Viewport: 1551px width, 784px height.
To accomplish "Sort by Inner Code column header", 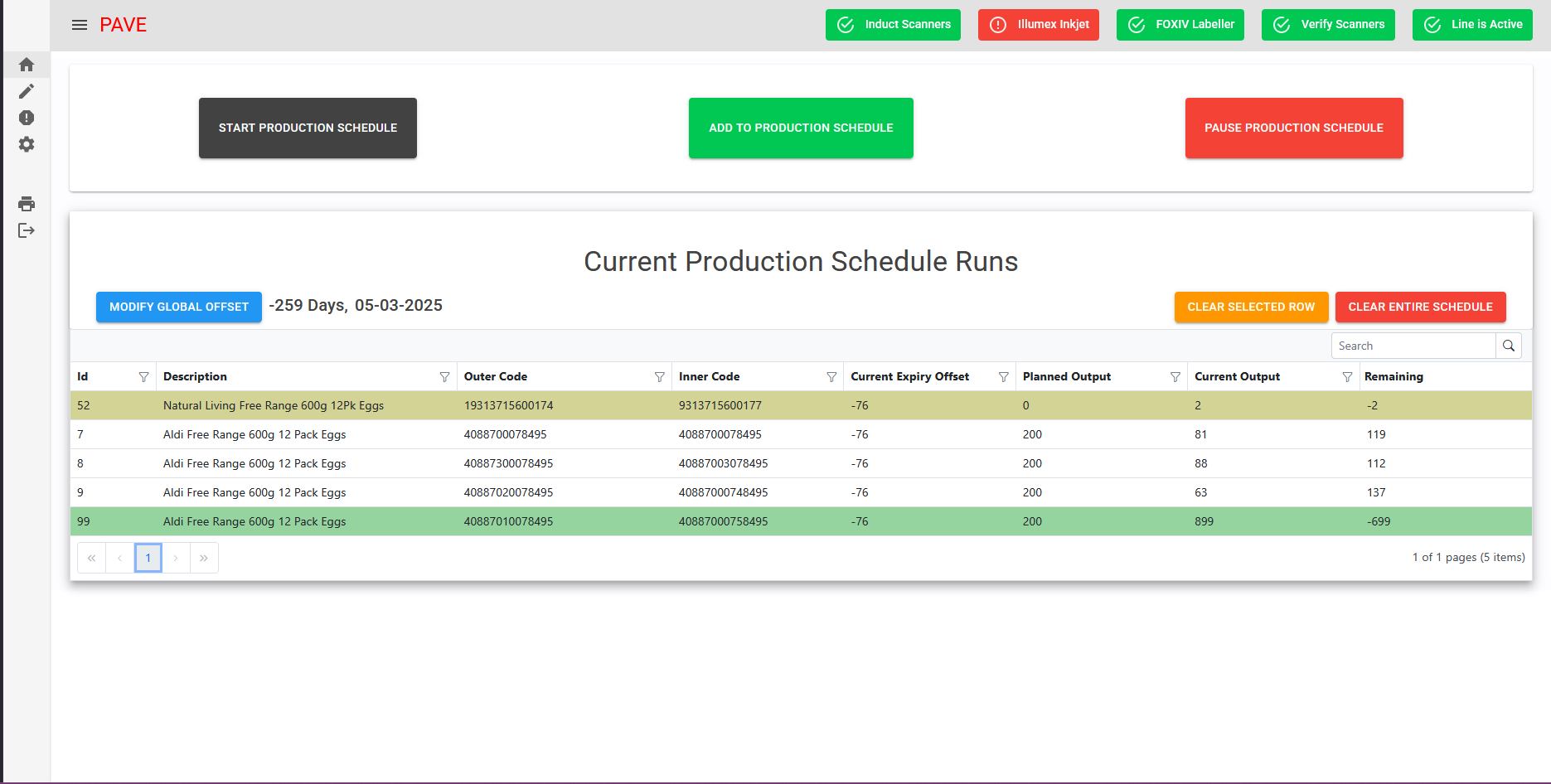I will [x=709, y=376].
